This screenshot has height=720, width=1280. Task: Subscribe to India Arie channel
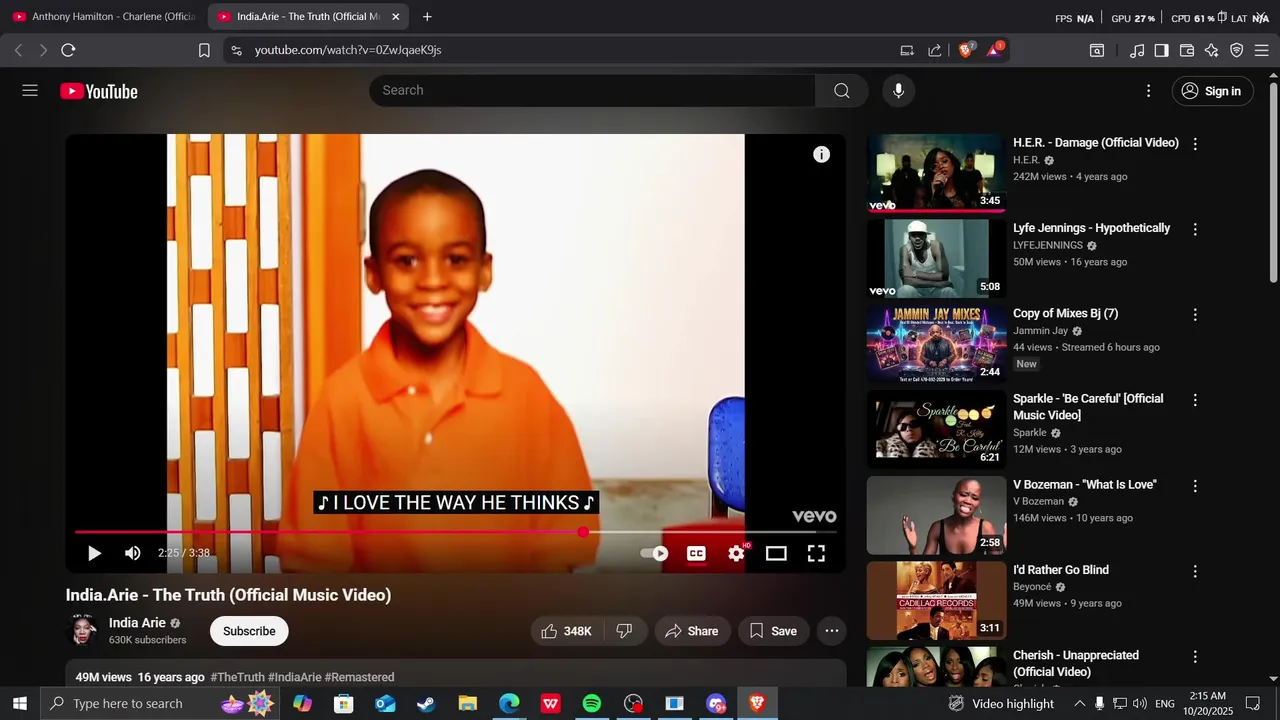point(249,631)
